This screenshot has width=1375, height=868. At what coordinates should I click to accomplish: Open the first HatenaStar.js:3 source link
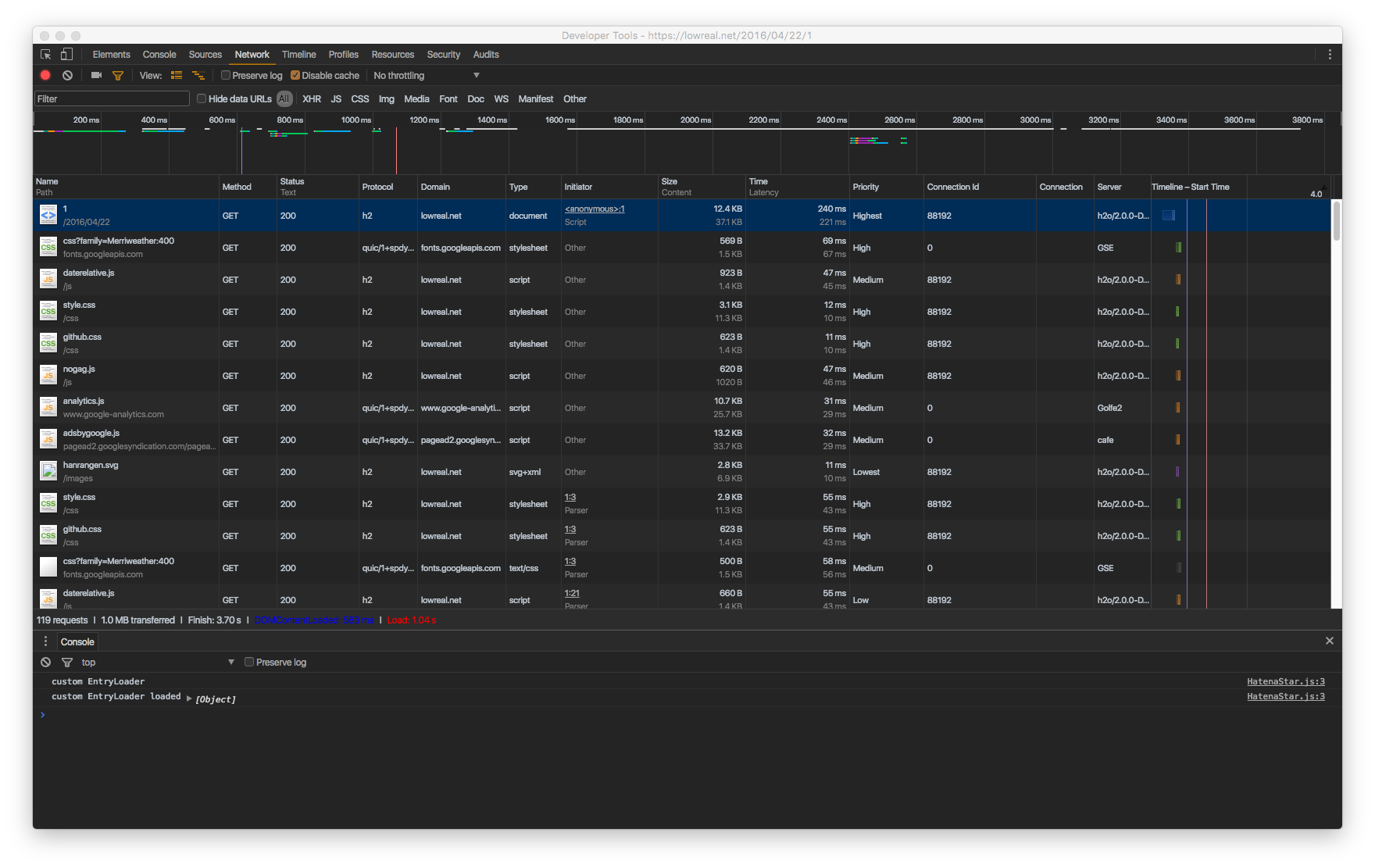pos(1285,682)
